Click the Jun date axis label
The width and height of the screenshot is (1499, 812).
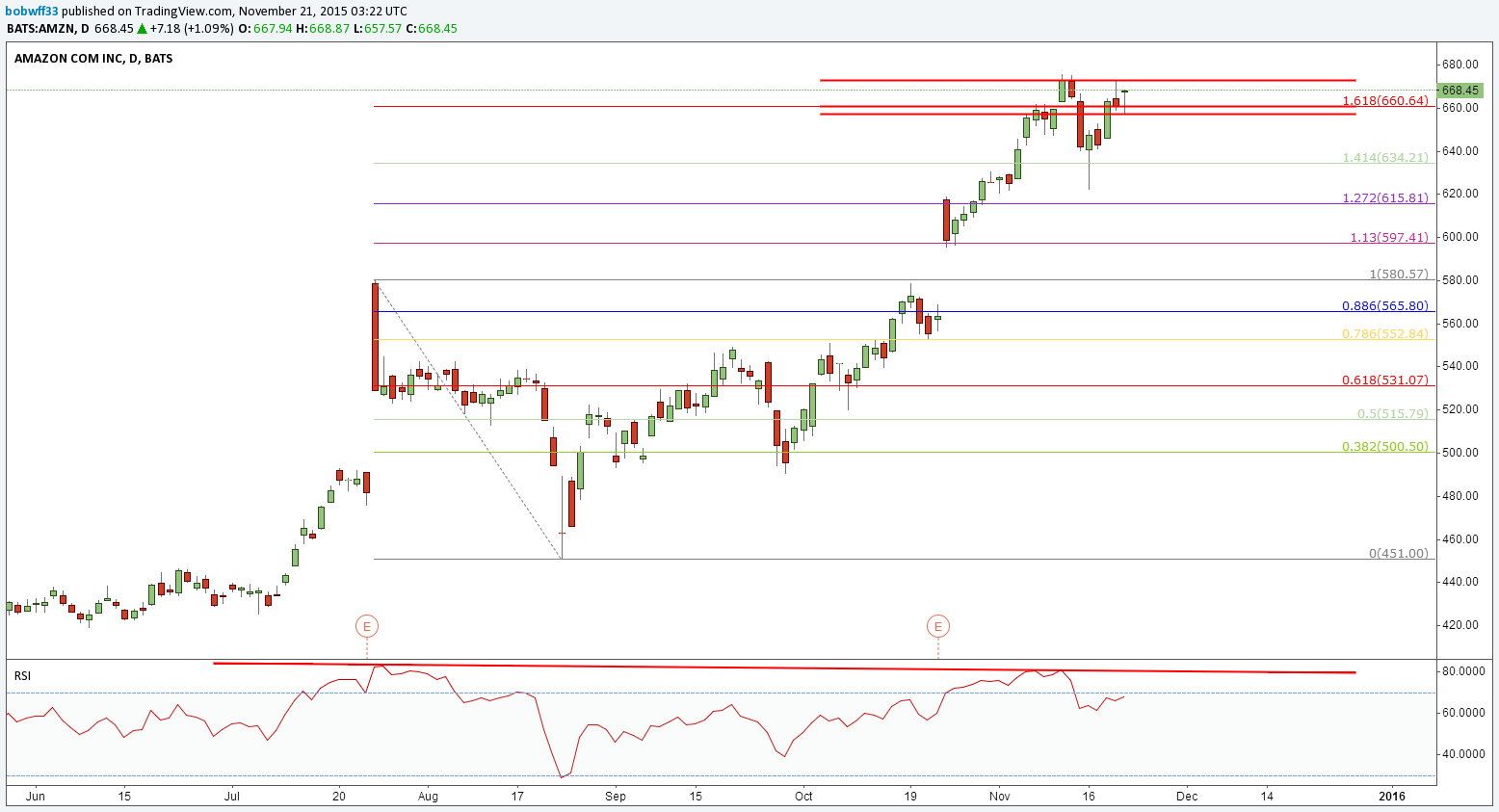[36, 797]
